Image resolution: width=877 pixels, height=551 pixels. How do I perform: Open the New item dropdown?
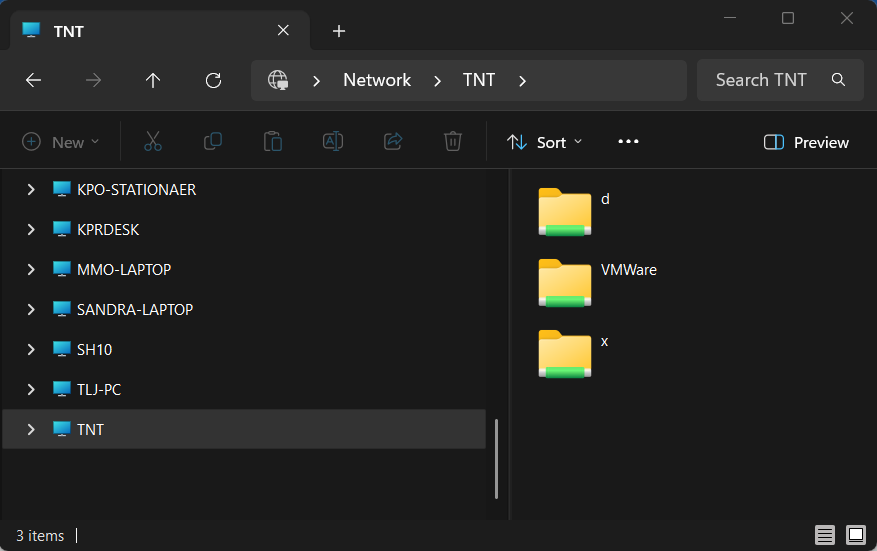[60, 143]
